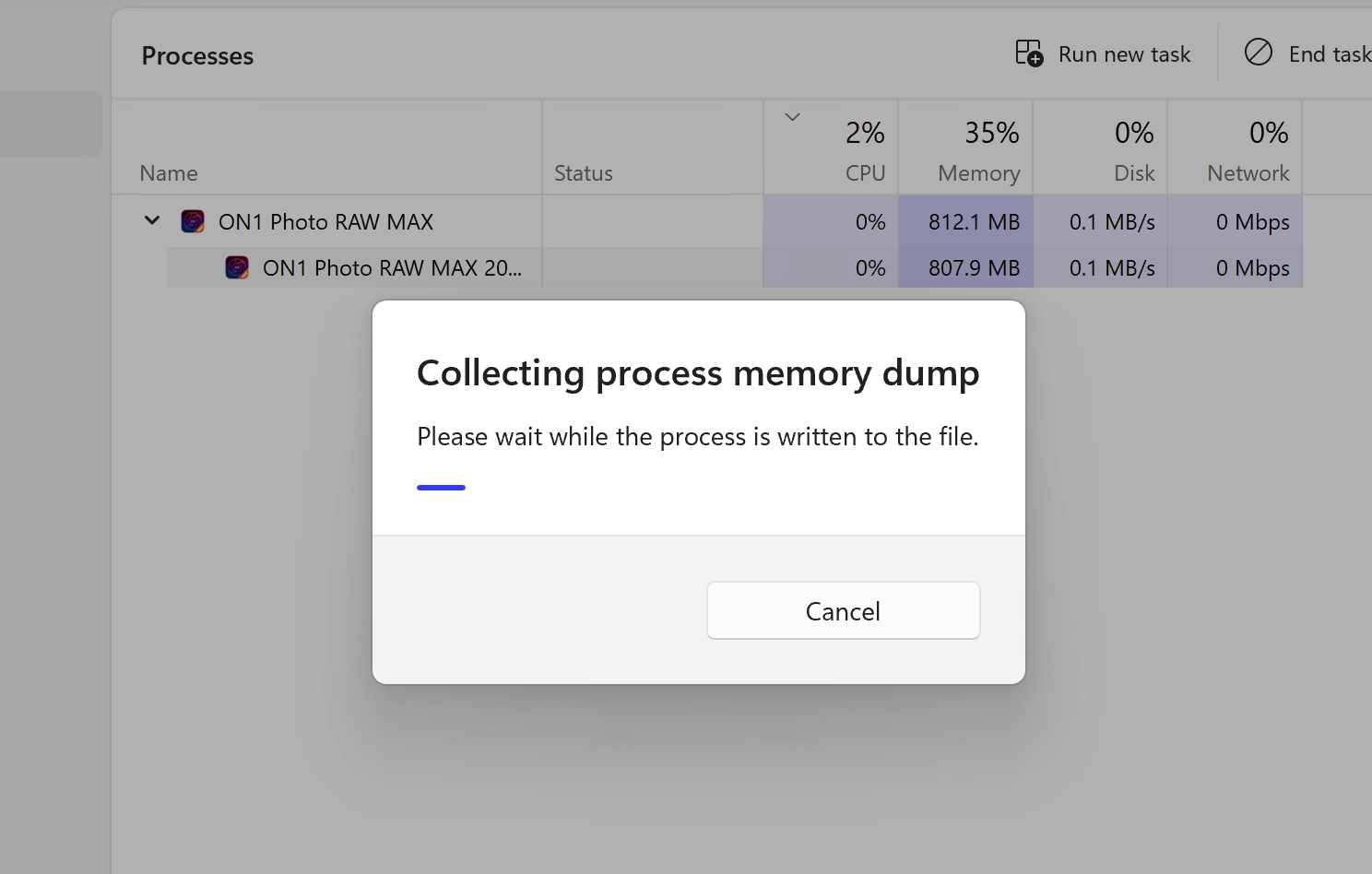Screen dimensions: 1372x874
Task: Click the Run new task label
Action: 1124,54
